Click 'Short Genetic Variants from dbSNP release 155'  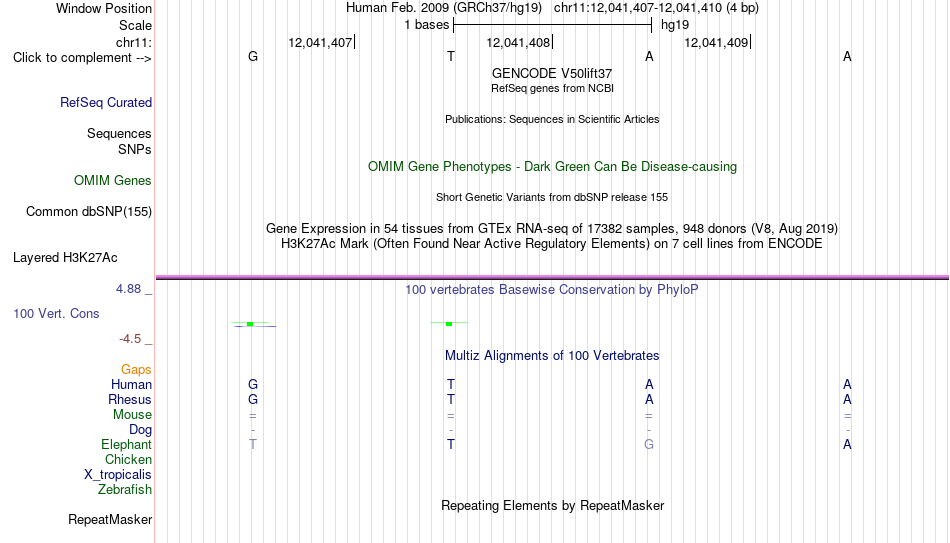pyautogui.click(x=552, y=198)
